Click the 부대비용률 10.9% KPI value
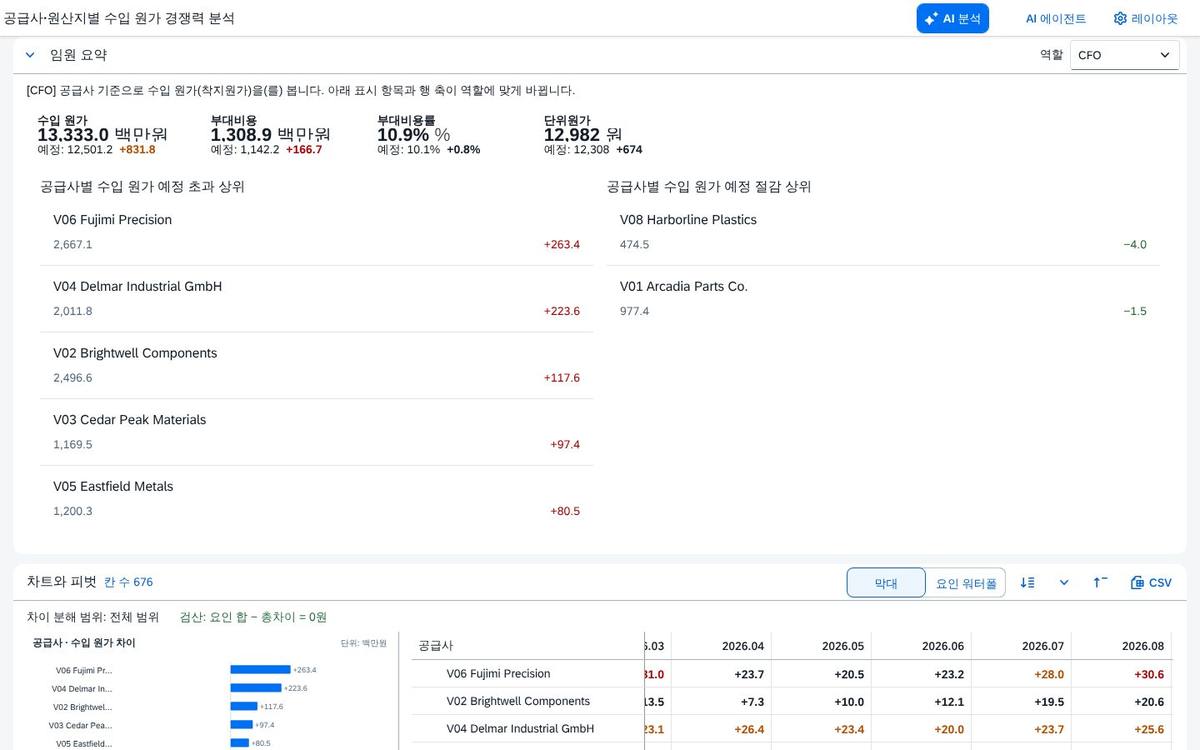The image size is (1200, 750). (413, 135)
